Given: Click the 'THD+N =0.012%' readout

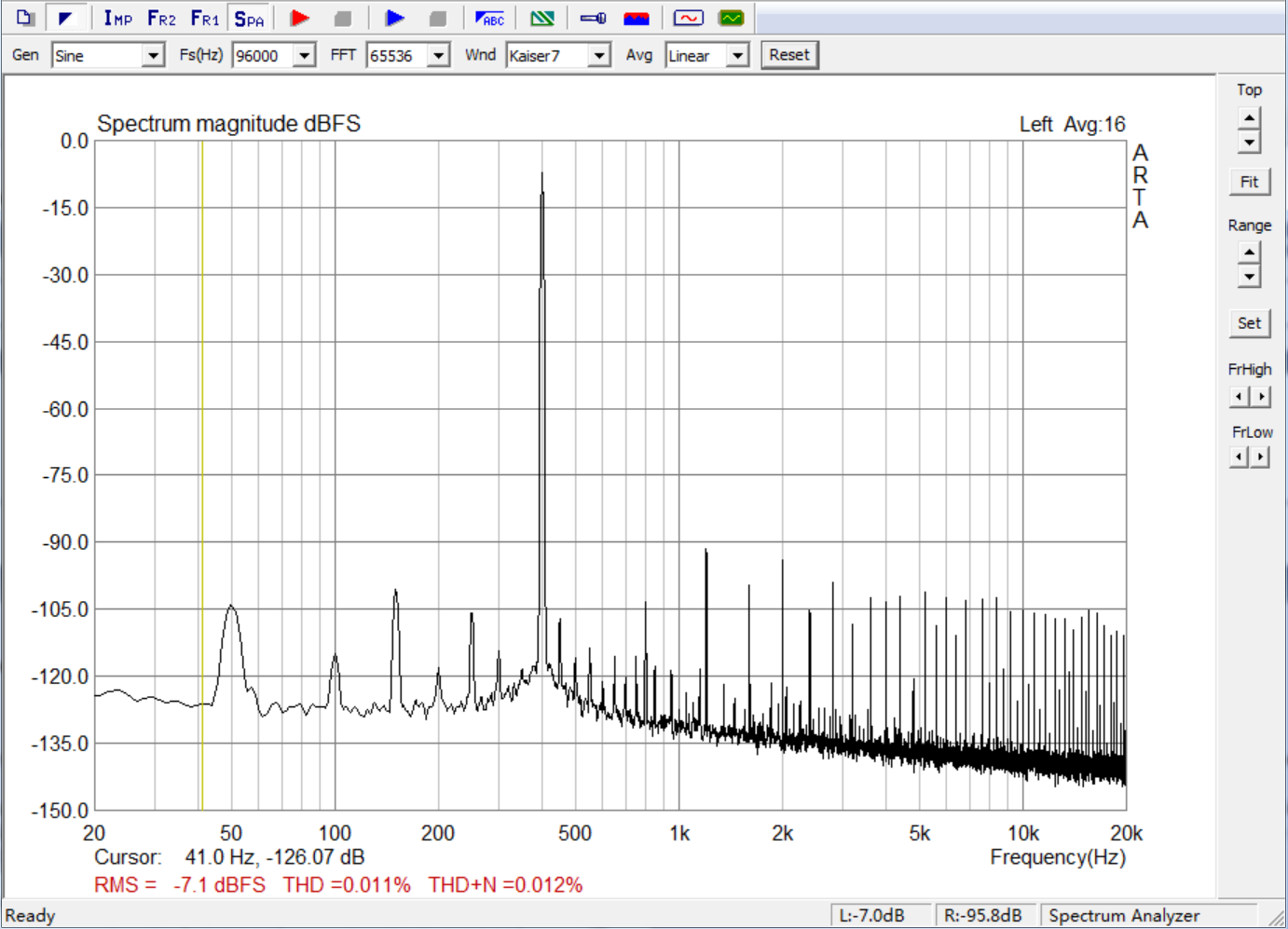Looking at the screenshot, I should (x=505, y=885).
